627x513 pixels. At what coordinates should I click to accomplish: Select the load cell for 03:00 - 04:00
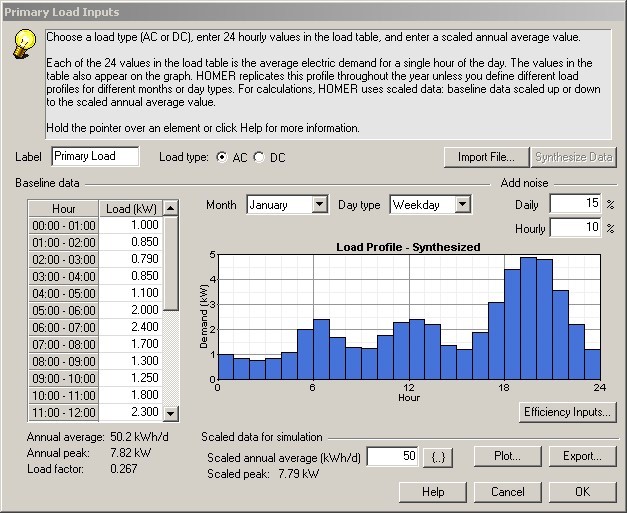[x=131, y=276]
